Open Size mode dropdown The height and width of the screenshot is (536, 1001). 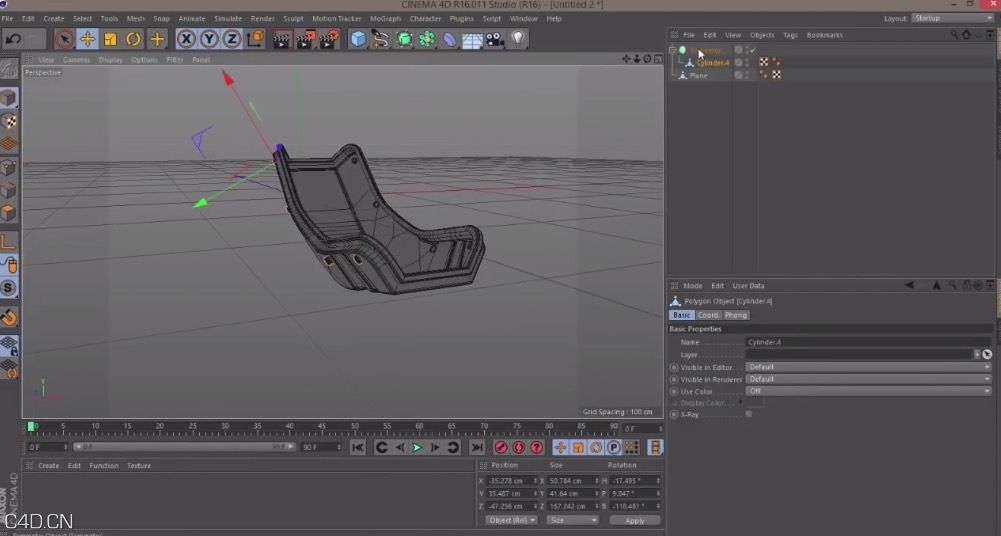pos(573,520)
